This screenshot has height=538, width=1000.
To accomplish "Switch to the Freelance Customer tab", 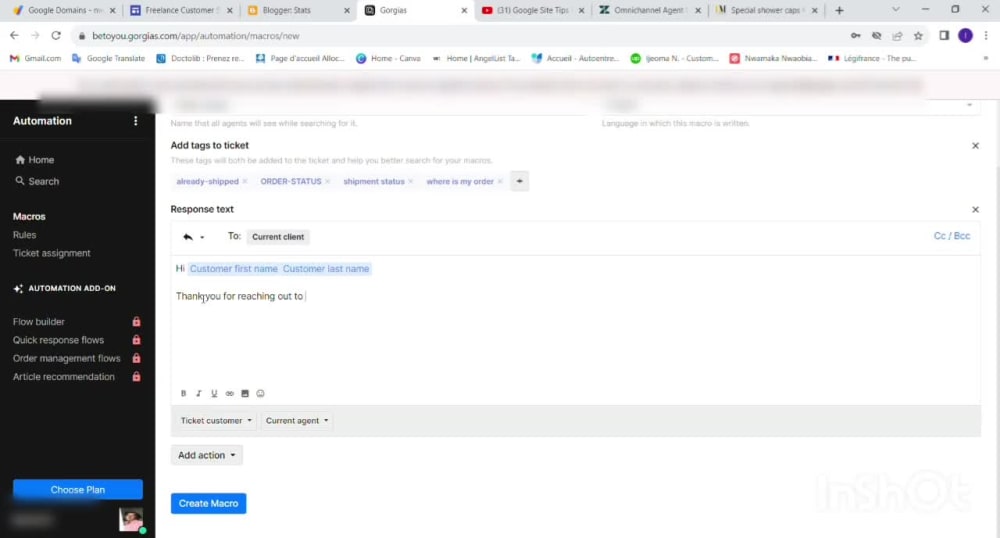I will tap(182, 10).
